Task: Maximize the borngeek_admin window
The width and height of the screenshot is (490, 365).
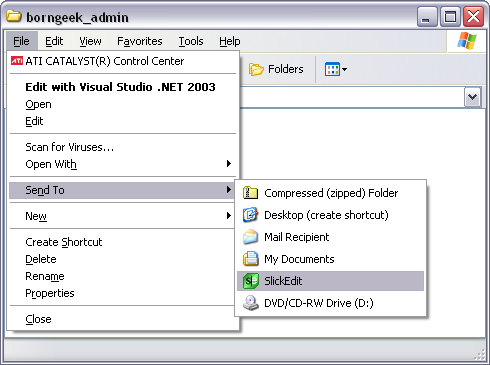Action: tap(450, 16)
